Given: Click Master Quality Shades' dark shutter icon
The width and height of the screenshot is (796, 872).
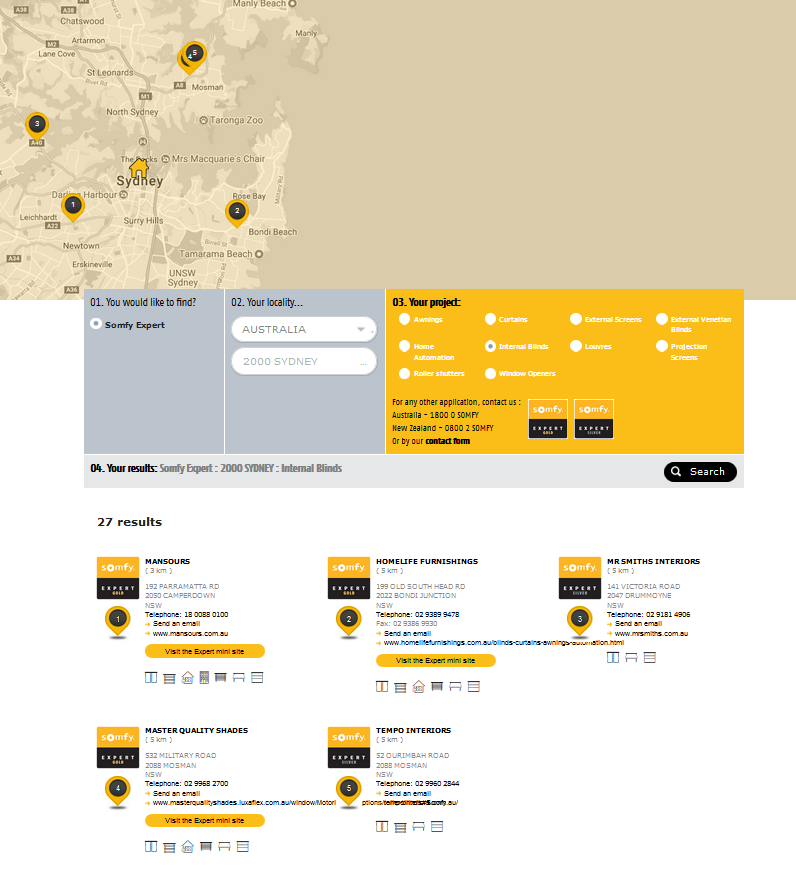Looking at the screenshot, I should point(206,846).
